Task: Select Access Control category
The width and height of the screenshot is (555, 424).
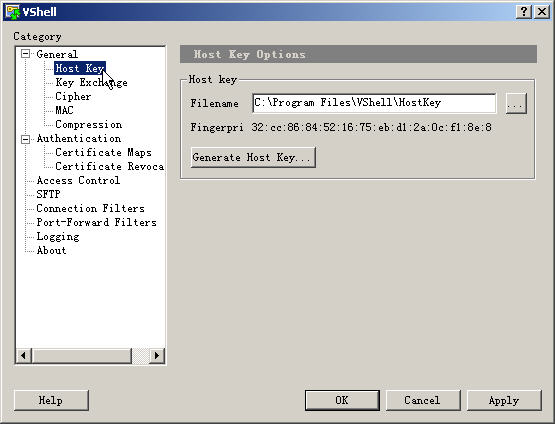Action: 78,181
